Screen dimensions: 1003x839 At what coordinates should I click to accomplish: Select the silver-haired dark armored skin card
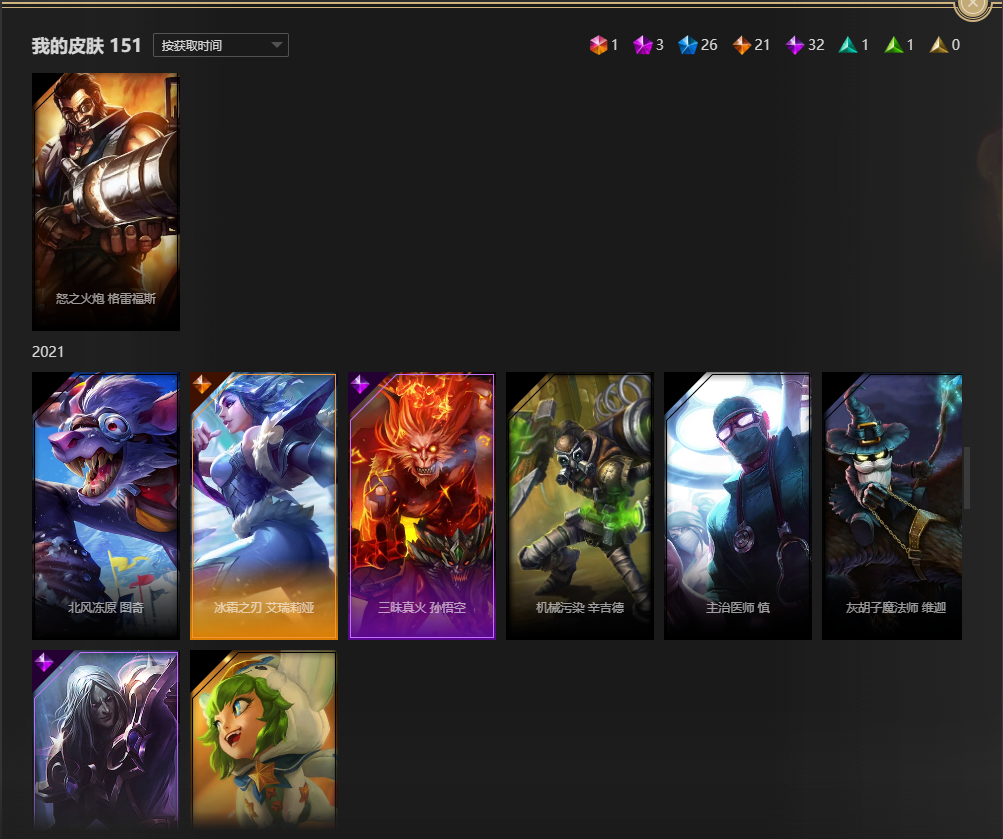tap(106, 739)
